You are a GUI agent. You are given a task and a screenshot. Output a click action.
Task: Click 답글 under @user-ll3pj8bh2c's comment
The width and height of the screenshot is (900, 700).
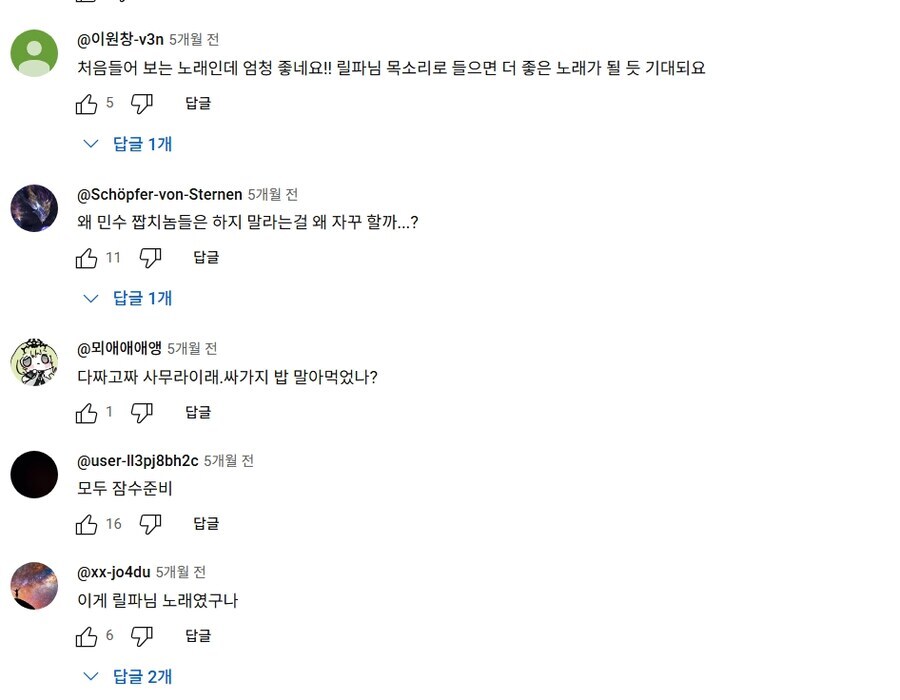[205, 523]
